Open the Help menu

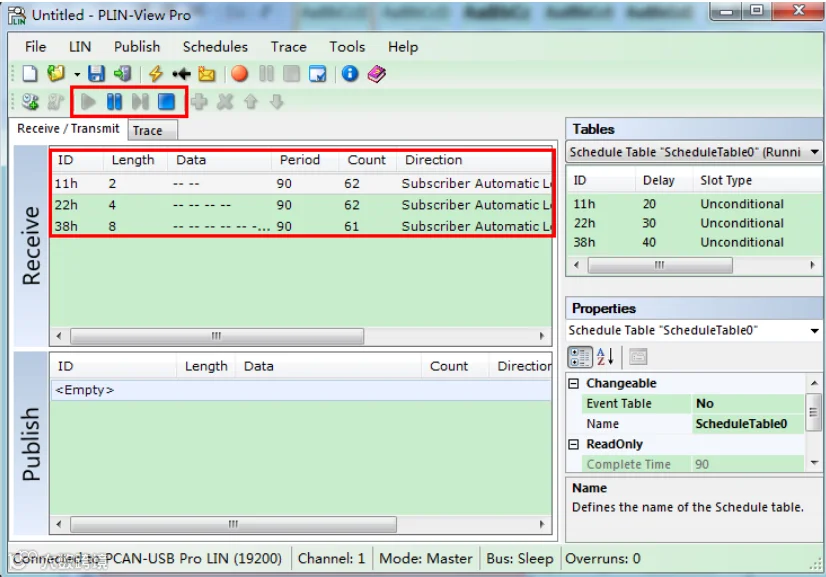[x=403, y=47]
